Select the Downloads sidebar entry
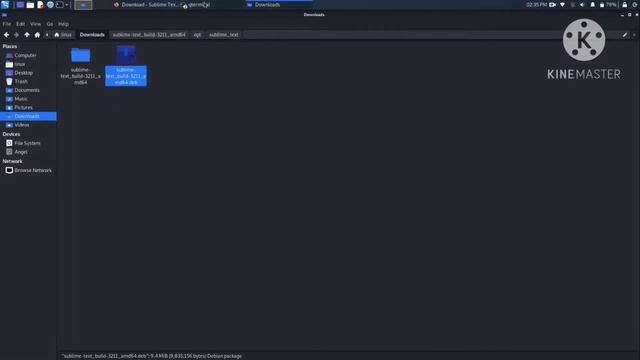Image resolution: width=640 pixels, height=360 pixels. (x=28, y=116)
